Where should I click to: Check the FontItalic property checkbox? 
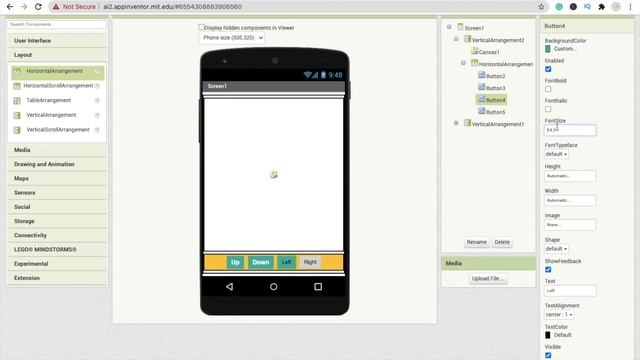[x=548, y=109]
